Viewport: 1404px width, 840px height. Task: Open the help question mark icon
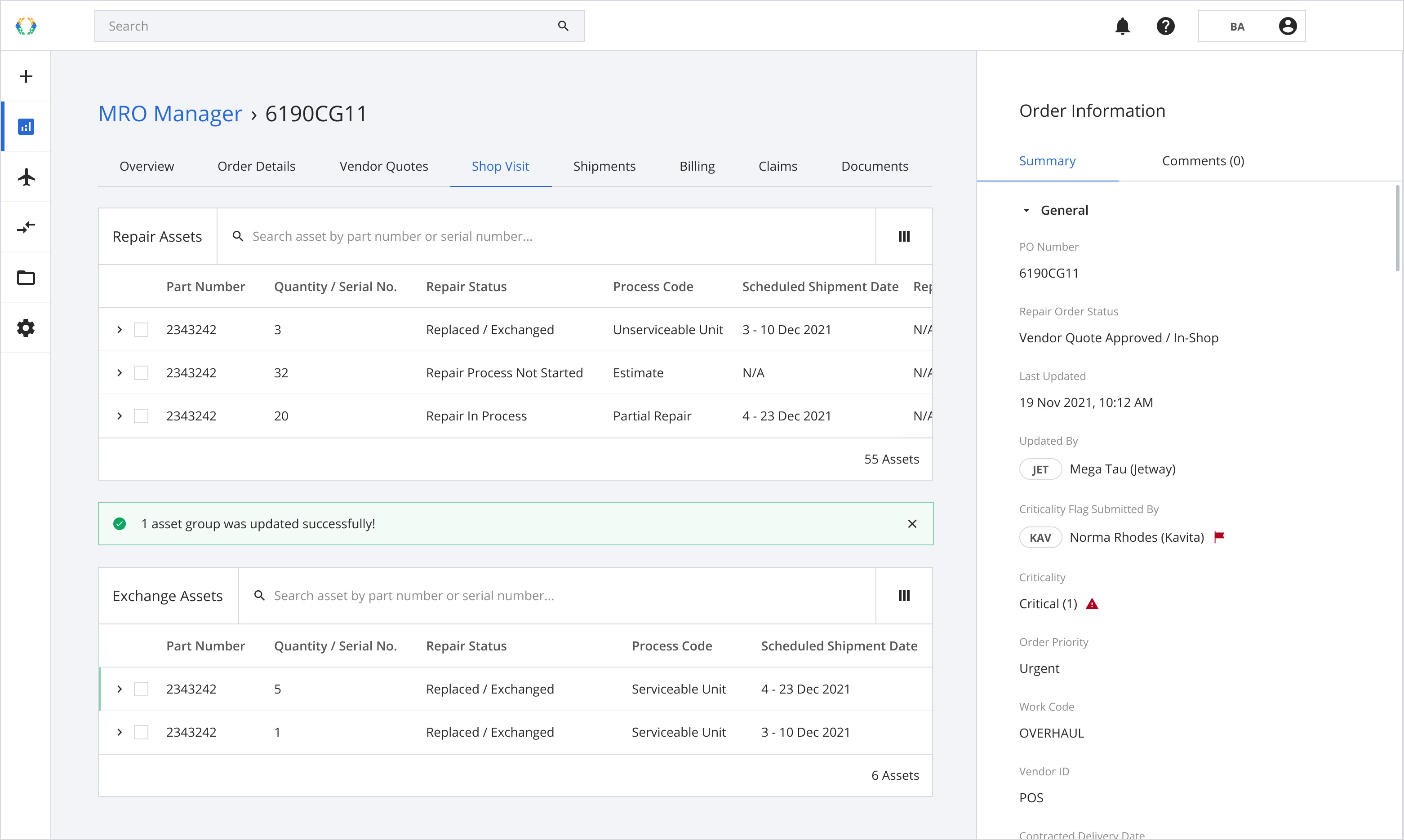click(x=1165, y=26)
